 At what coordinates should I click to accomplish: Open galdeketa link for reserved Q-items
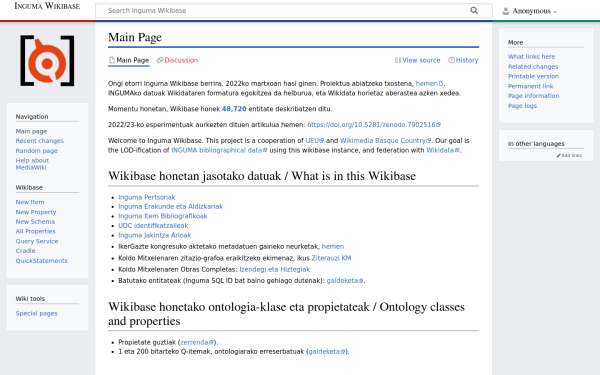[x=327, y=351]
